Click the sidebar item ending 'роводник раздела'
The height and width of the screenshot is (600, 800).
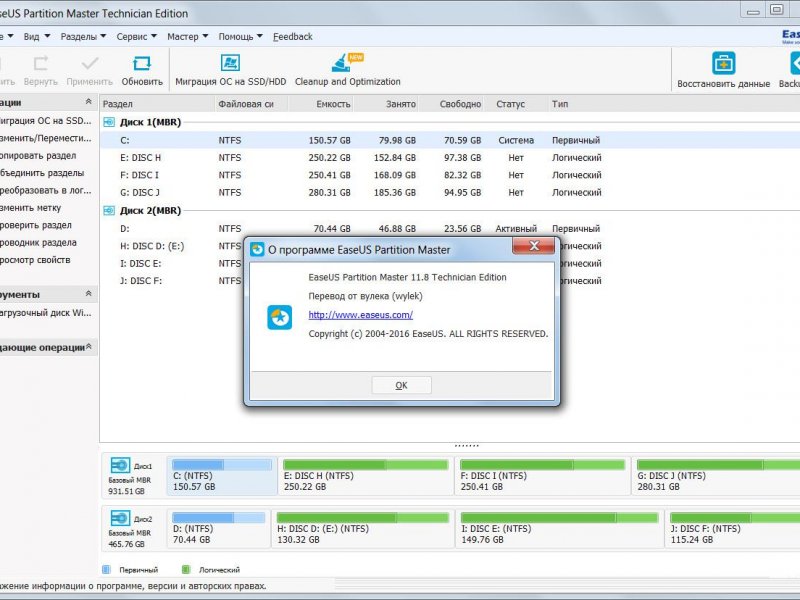[x=38, y=242]
